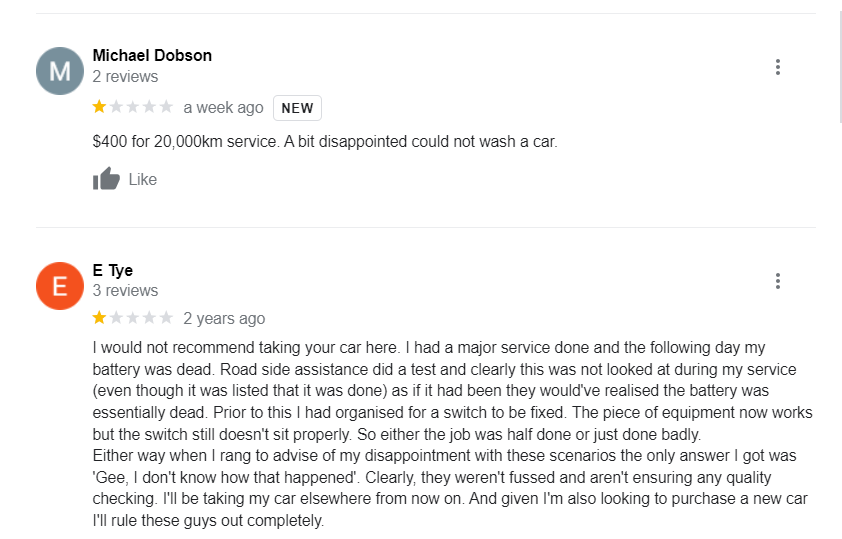The width and height of the screenshot is (842, 539).
Task: Click Michael Dobson's grey M avatar
Action: [60, 71]
